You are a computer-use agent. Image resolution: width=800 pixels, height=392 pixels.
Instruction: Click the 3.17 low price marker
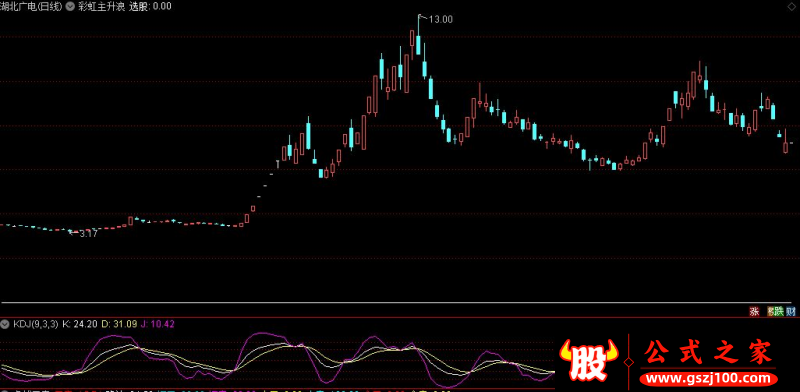click(88, 234)
